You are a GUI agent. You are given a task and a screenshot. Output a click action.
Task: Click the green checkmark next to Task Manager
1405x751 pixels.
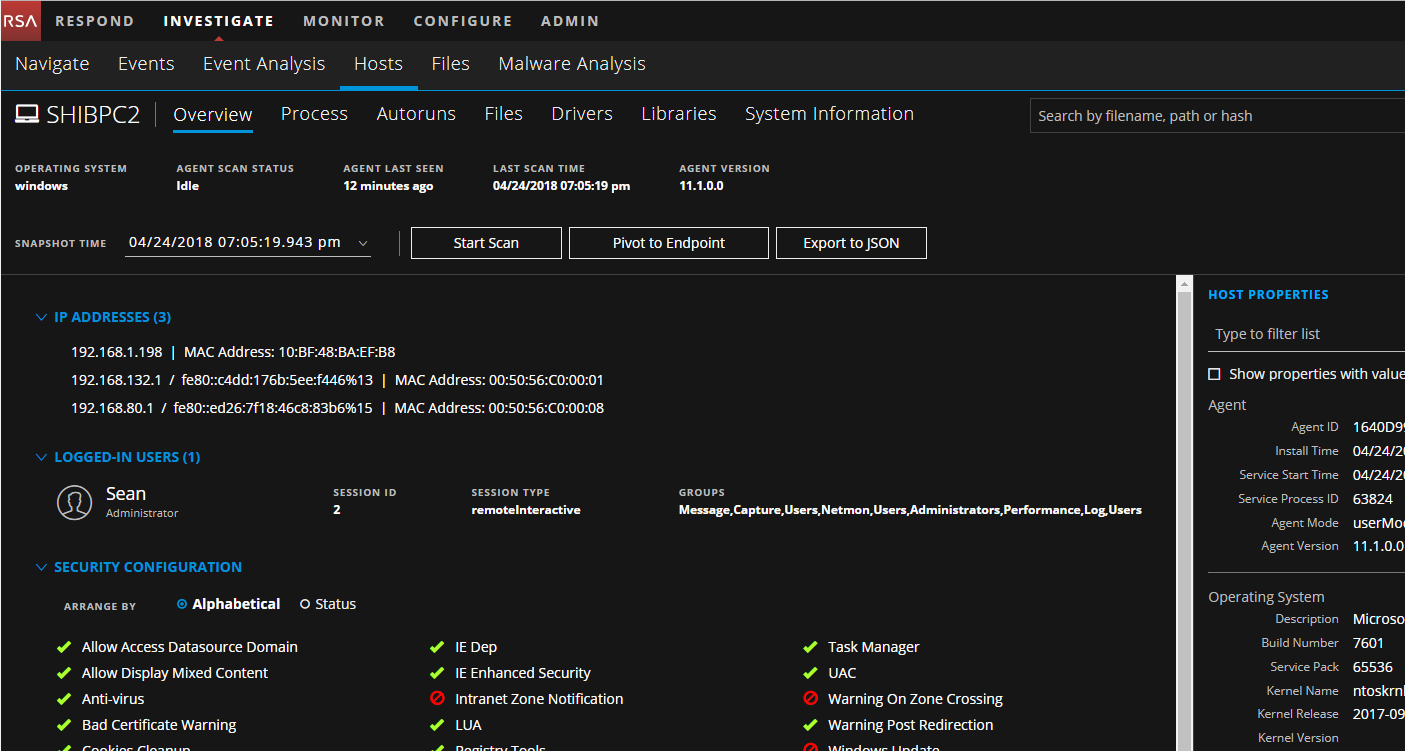(810, 647)
